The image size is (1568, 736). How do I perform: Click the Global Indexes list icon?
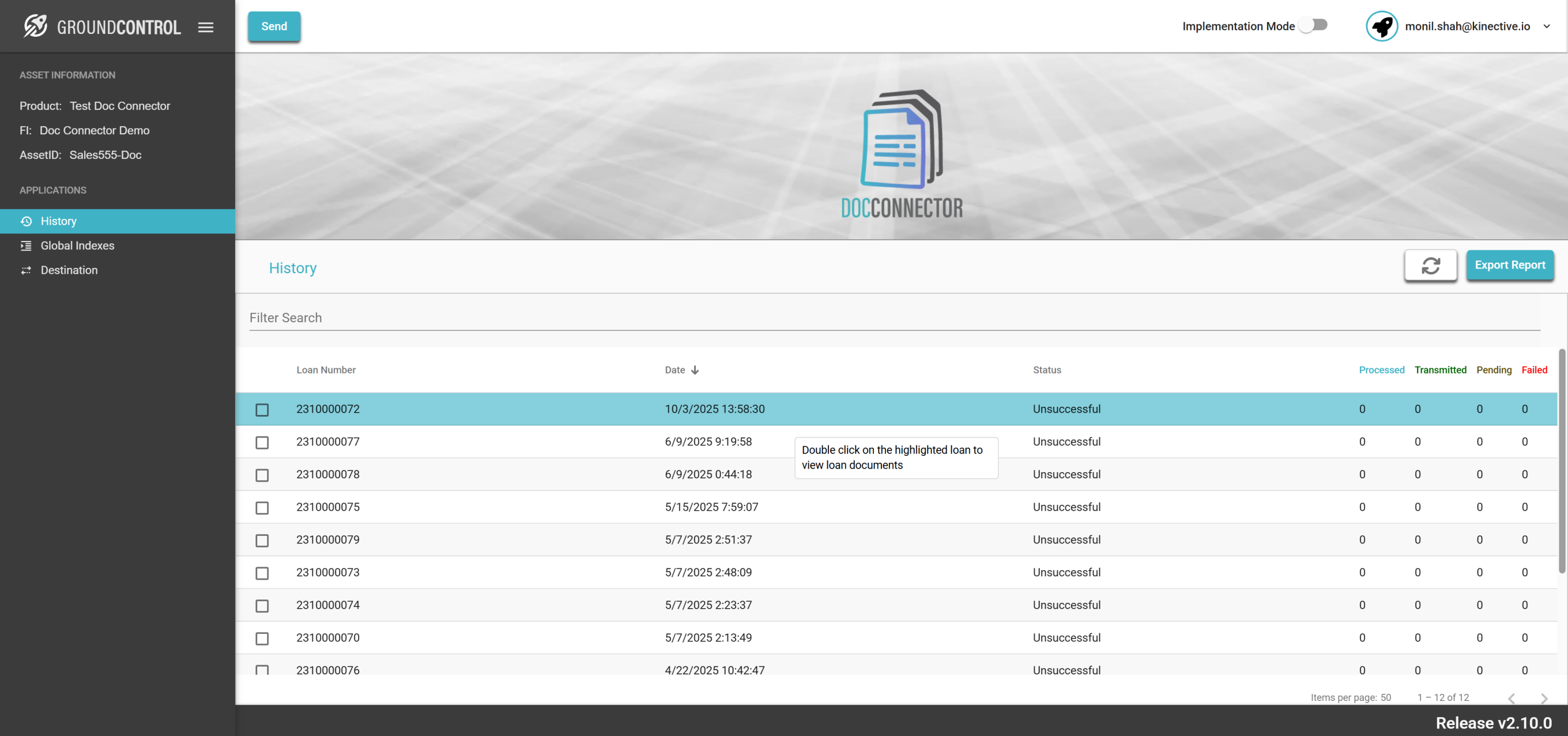26,246
